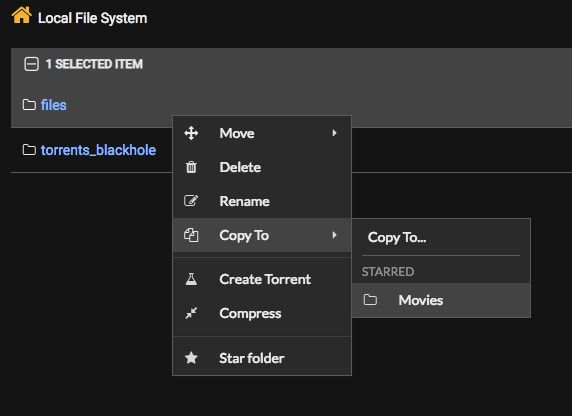Expand the Copy To submenu arrow
The image size is (572, 416).
point(334,235)
